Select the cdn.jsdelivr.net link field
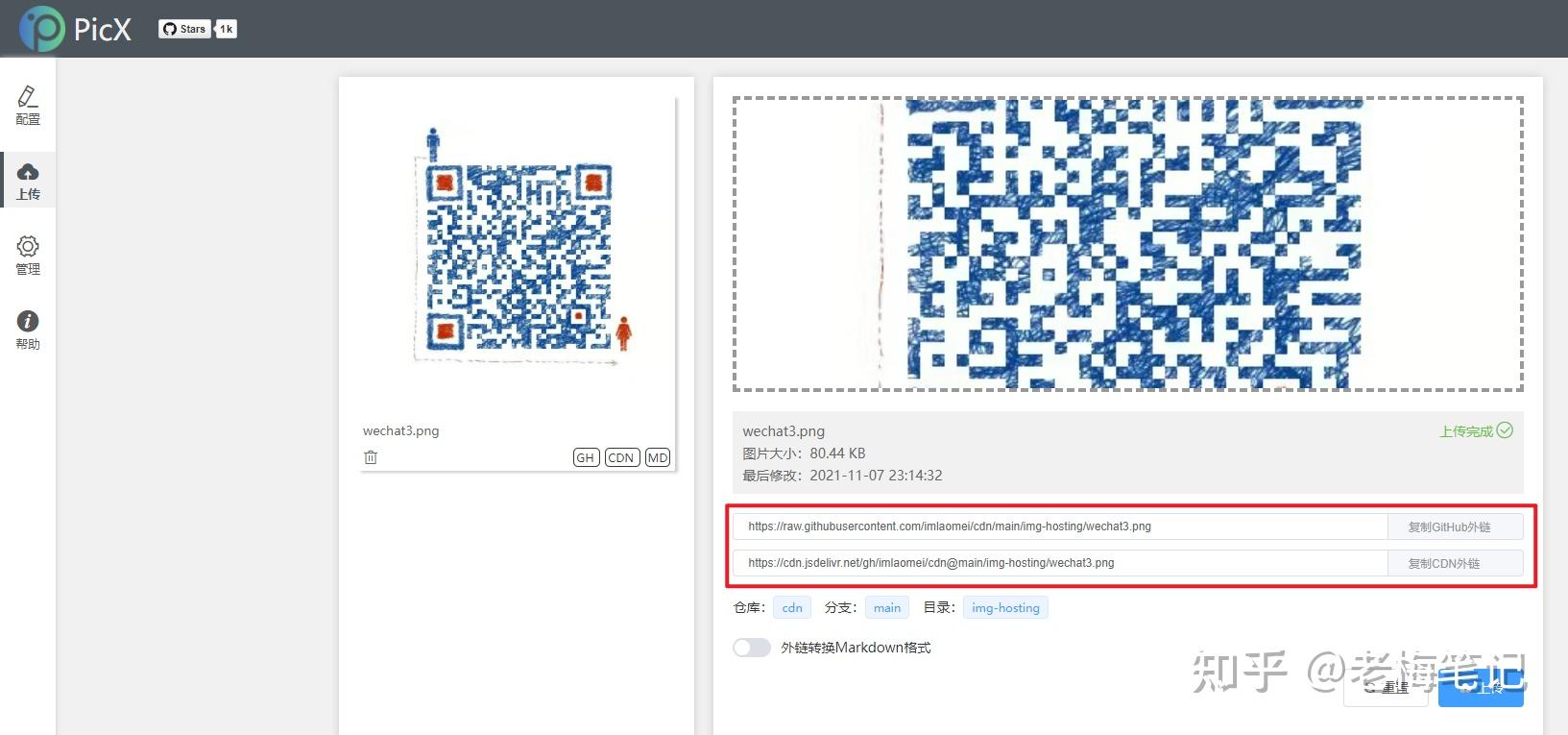This screenshot has height=735, width=1568. pos(1060,563)
